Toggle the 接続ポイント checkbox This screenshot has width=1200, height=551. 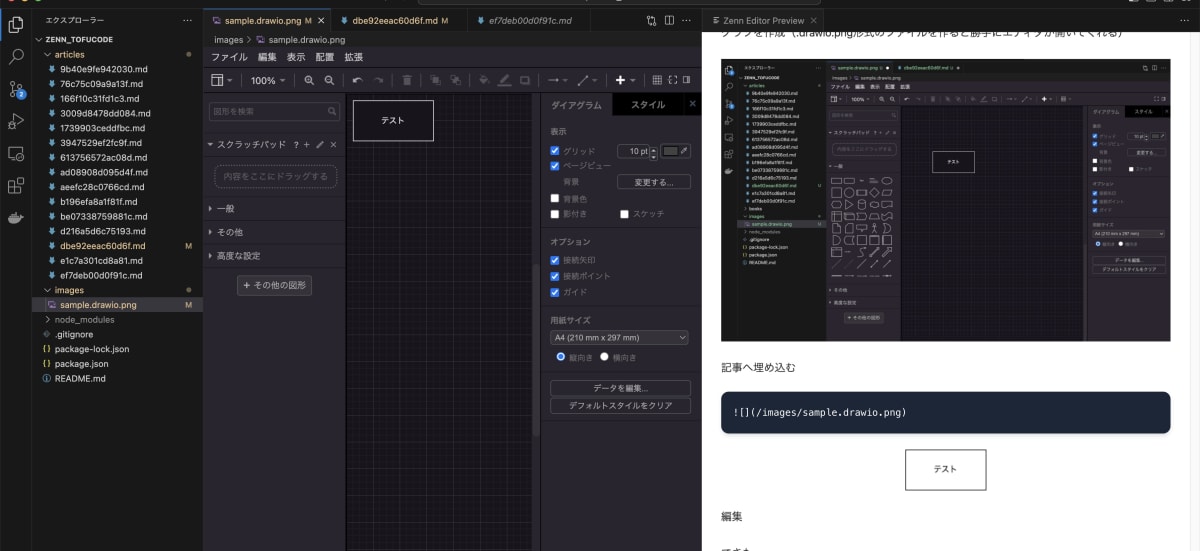tap(555, 276)
